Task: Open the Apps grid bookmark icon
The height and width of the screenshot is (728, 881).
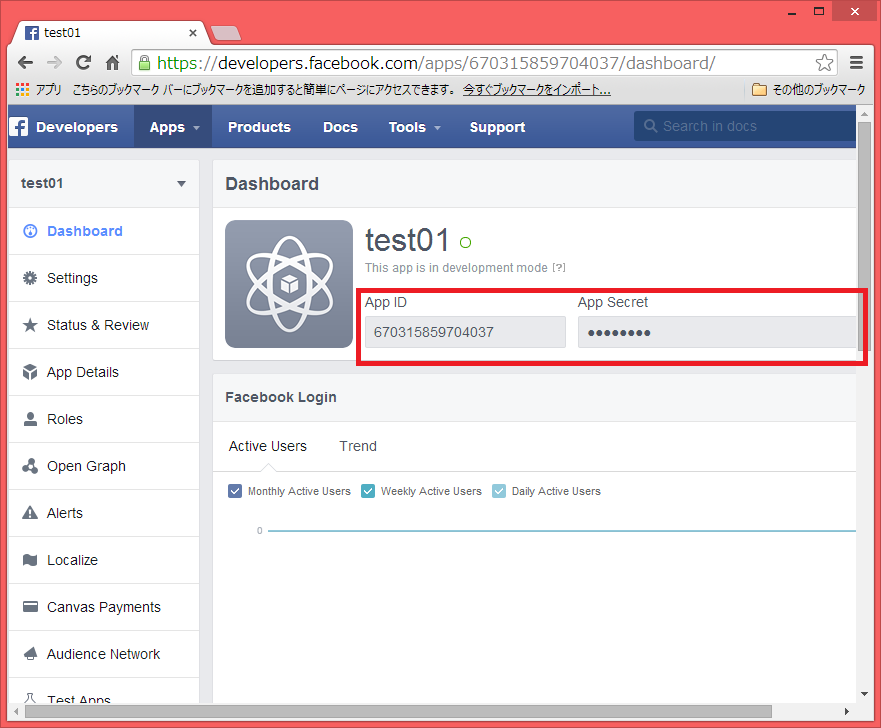Action: [x=22, y=89]
